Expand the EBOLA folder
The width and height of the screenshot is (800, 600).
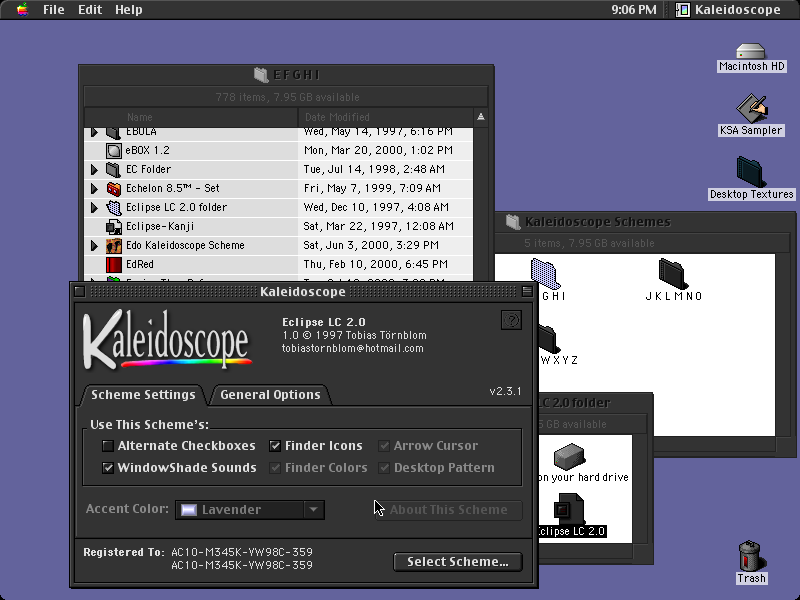coord(94,132)
